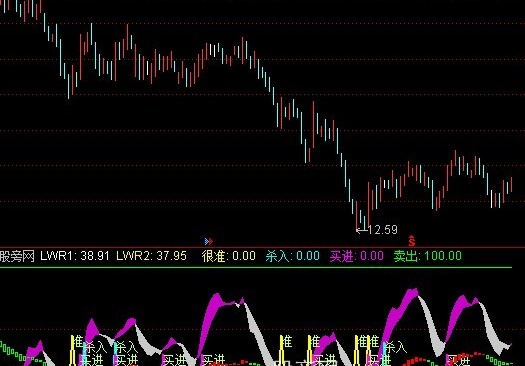Click the 股旁网 indicator name

(17, 256)
